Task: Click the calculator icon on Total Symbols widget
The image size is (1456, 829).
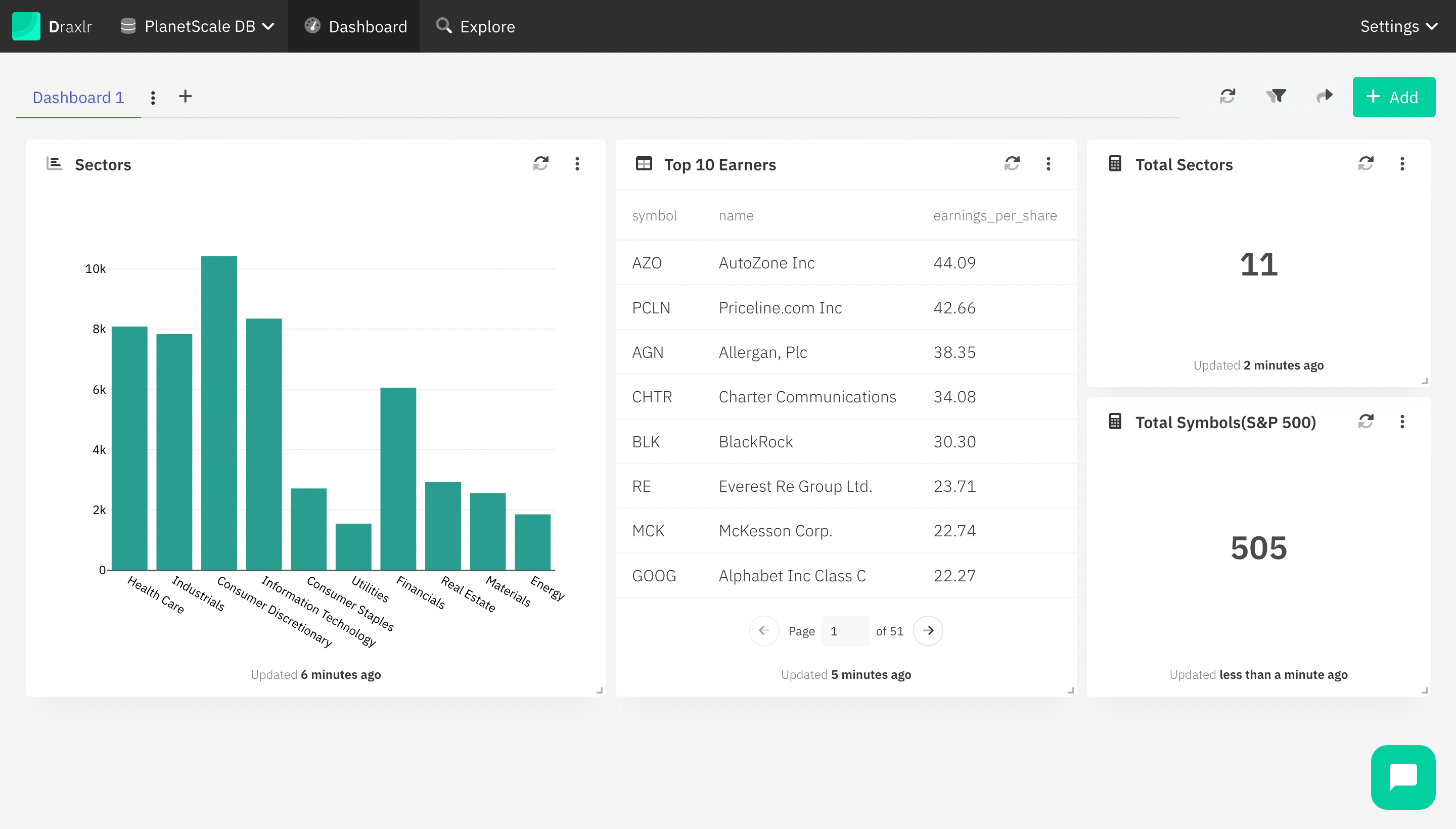Action: (1113, 420)
